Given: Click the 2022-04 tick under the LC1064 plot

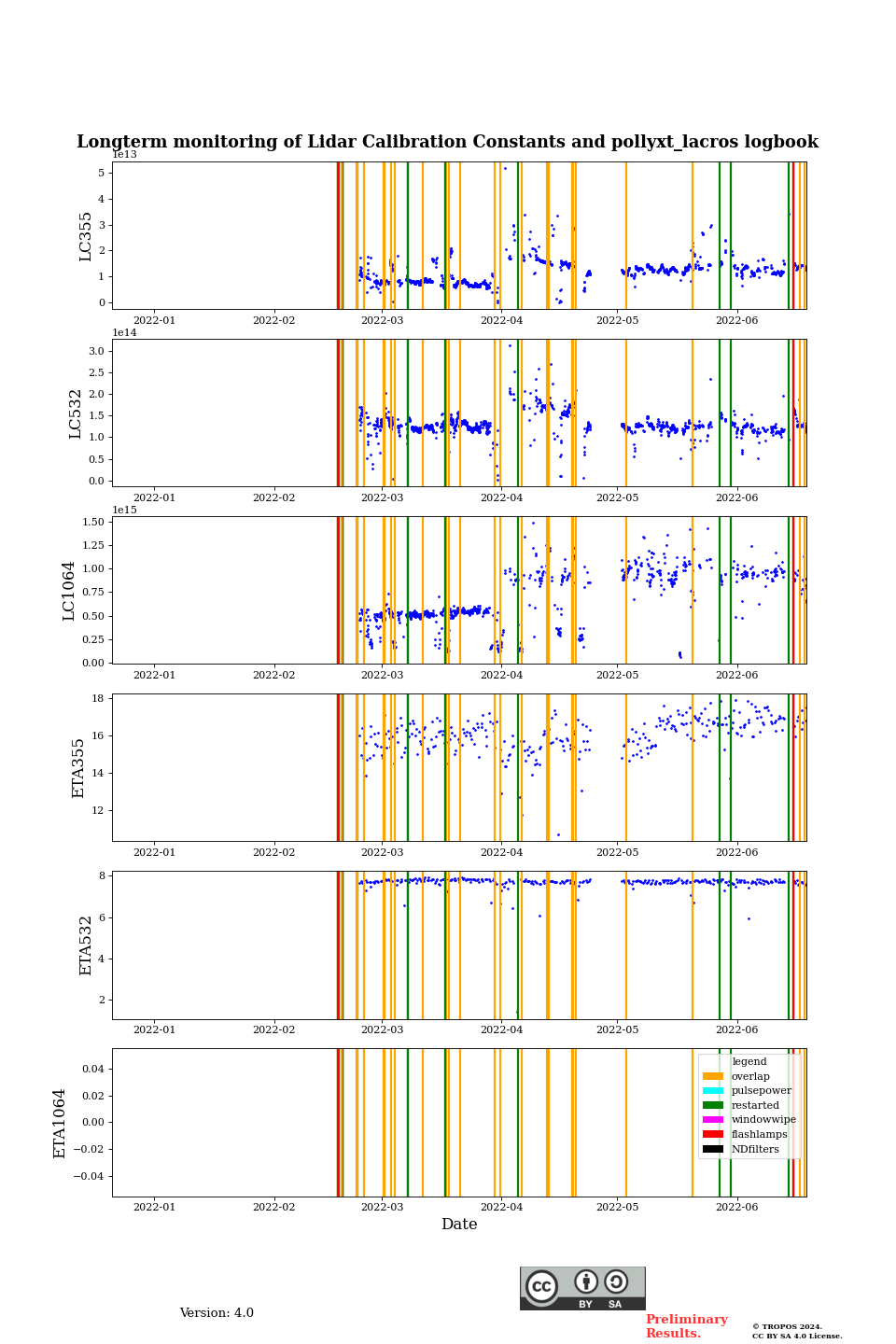Looking at the screenshot, I should (x=501, y=676).
